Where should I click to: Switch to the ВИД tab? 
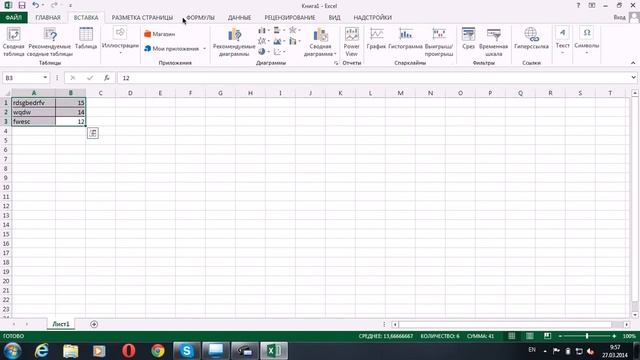coord(334,18)
